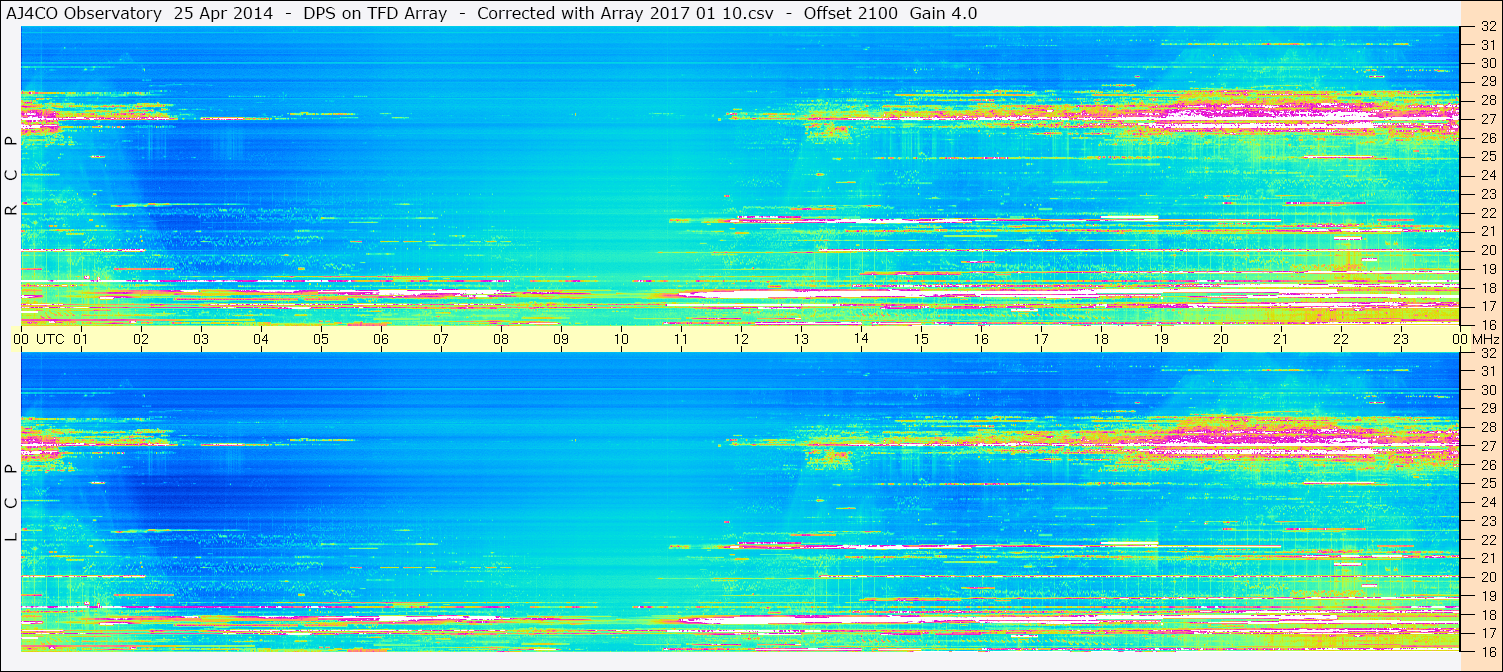Select the 12 hour mark on time axis
1503x672 pixels.
[x=741, y=339]
